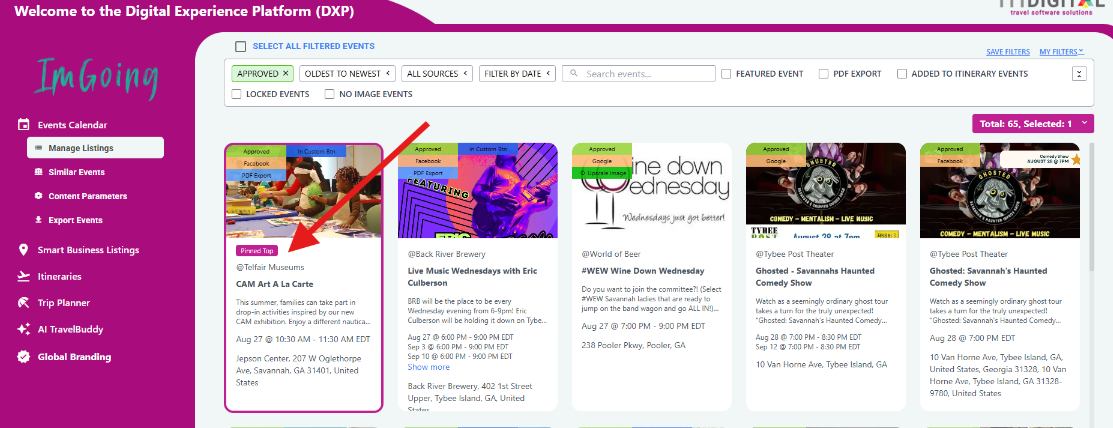The image size is (1113, 428).
Task: Enable the Featured Event filter checkbox
Action: [x=726, y=74]
